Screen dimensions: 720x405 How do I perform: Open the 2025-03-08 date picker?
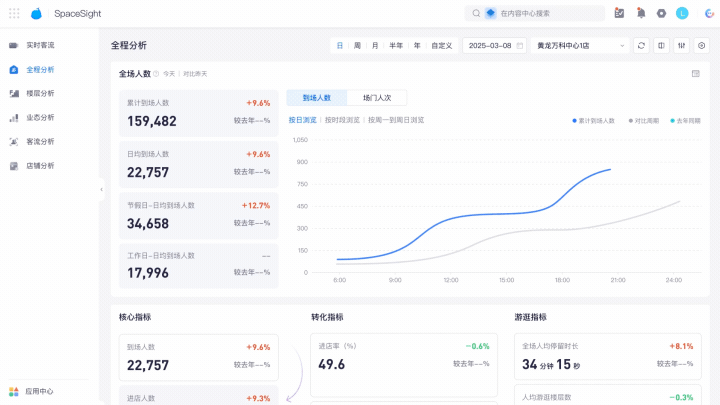495,45
